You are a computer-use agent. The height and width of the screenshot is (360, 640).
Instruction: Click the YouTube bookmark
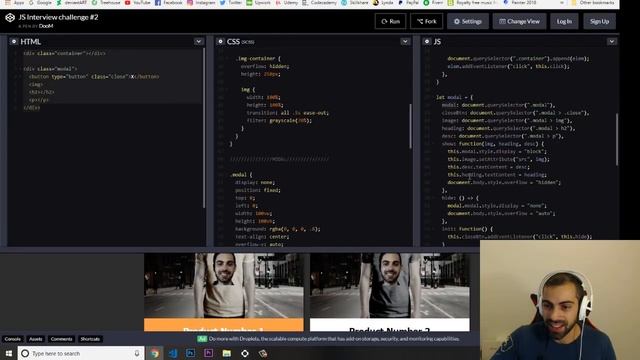point(138,2)
